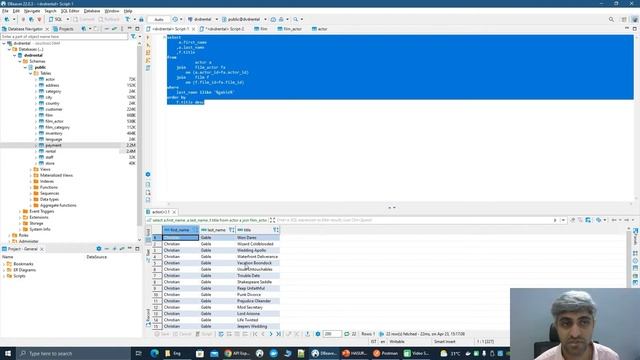
Task: Select the customer table
Action: point(53,109)
